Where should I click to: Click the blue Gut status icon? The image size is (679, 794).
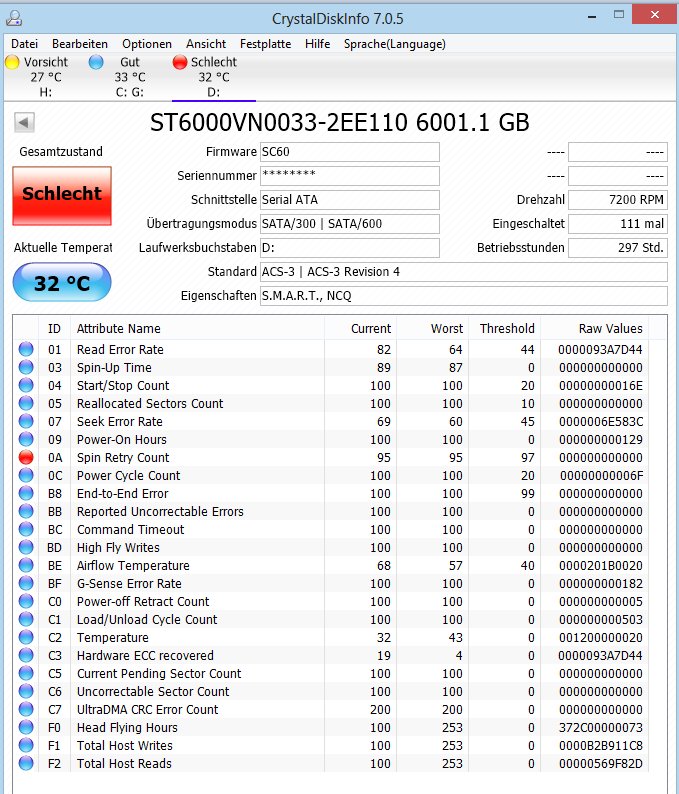point(96,62)
